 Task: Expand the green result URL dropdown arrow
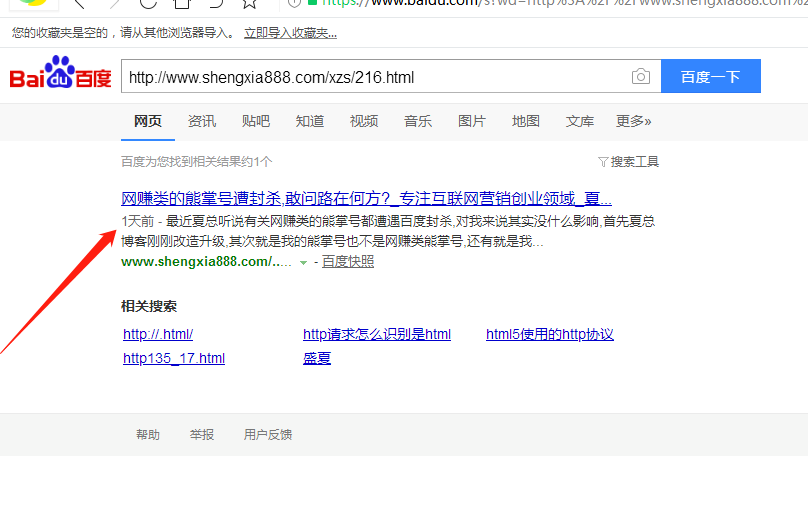[x=303, y=262]
